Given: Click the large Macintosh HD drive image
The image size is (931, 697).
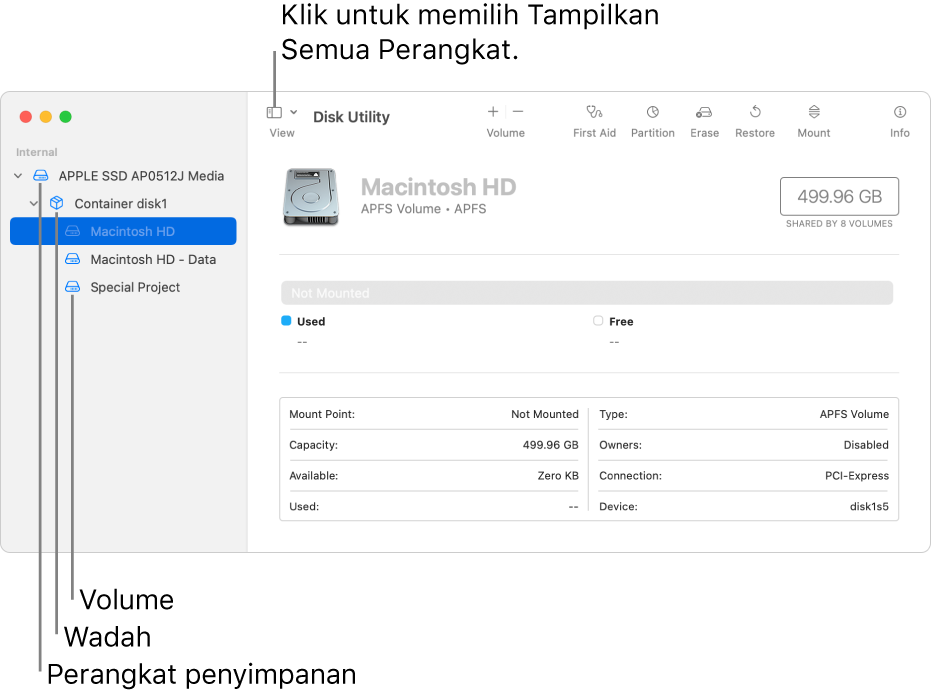Looking at the screenshot, I should 311,197.
